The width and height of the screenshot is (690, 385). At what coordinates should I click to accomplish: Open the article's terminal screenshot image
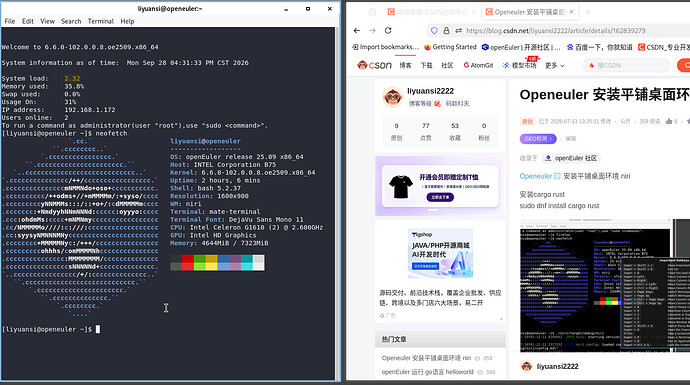click(605, 285)
